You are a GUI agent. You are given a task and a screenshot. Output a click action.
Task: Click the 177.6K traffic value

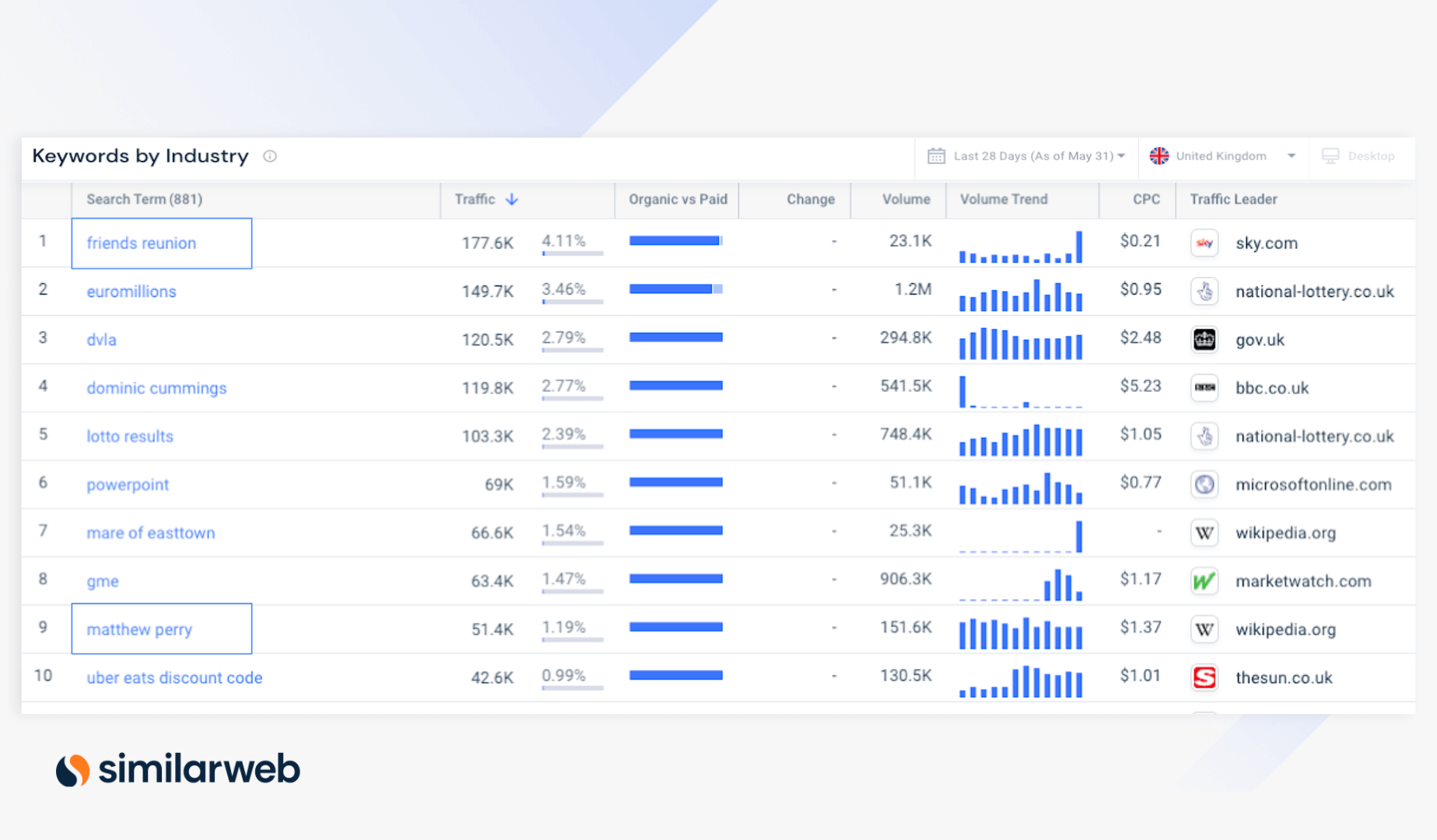488,243
